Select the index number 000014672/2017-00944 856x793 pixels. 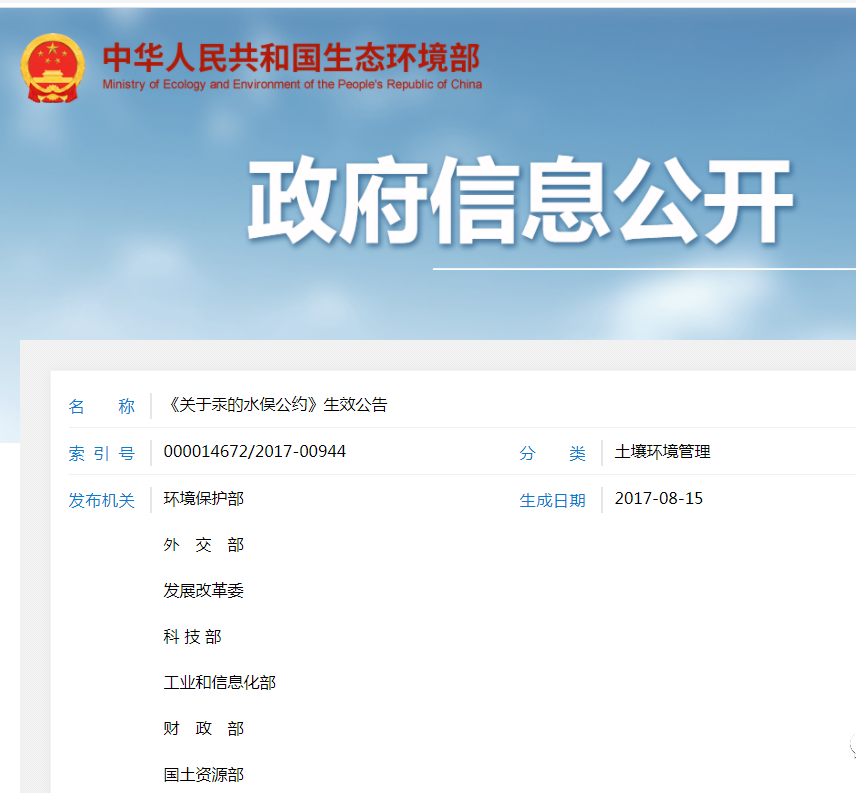(x=255, y=452)
